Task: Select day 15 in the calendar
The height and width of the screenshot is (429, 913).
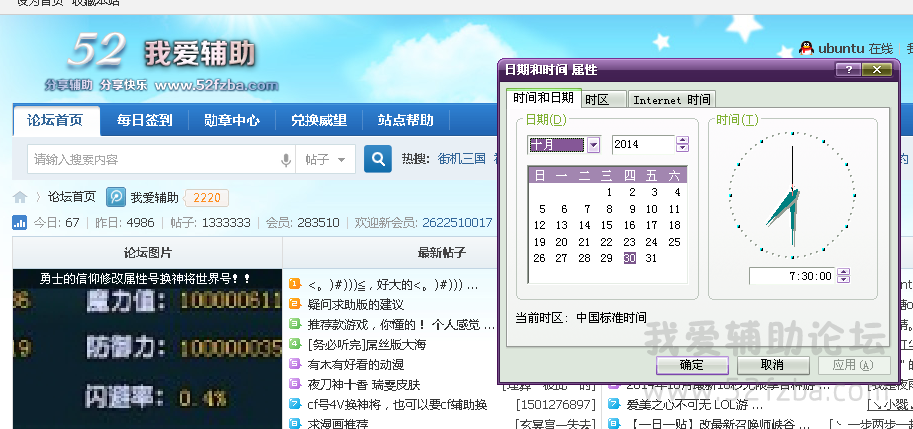Action: pos(607,225)
